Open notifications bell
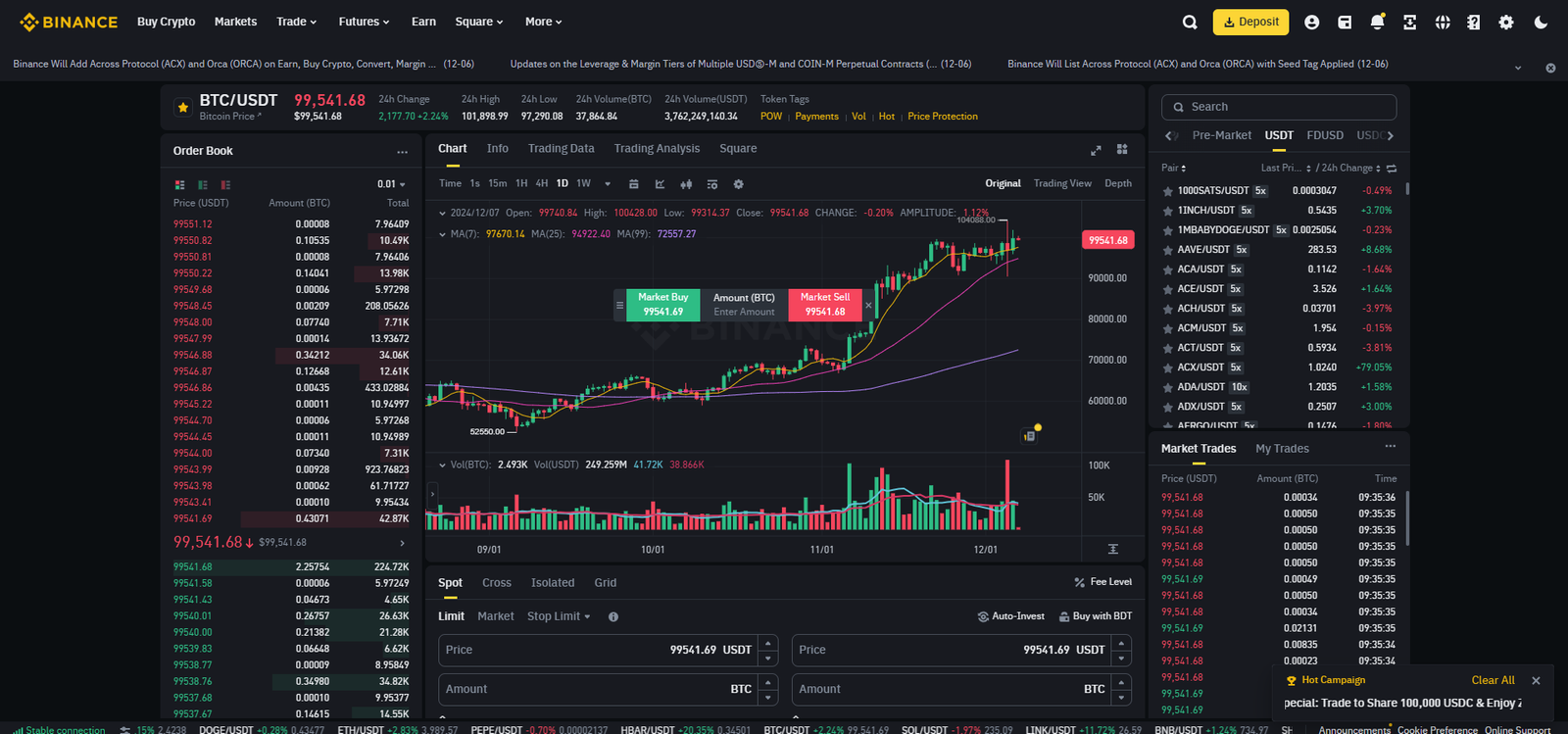Viewport: 1568px width, 734px height. coord(1377,22)
